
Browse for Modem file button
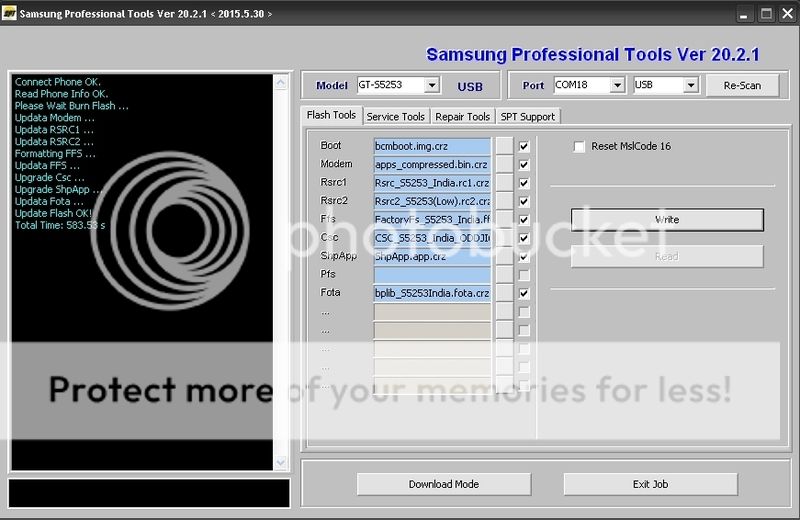[x=504, y=164]
